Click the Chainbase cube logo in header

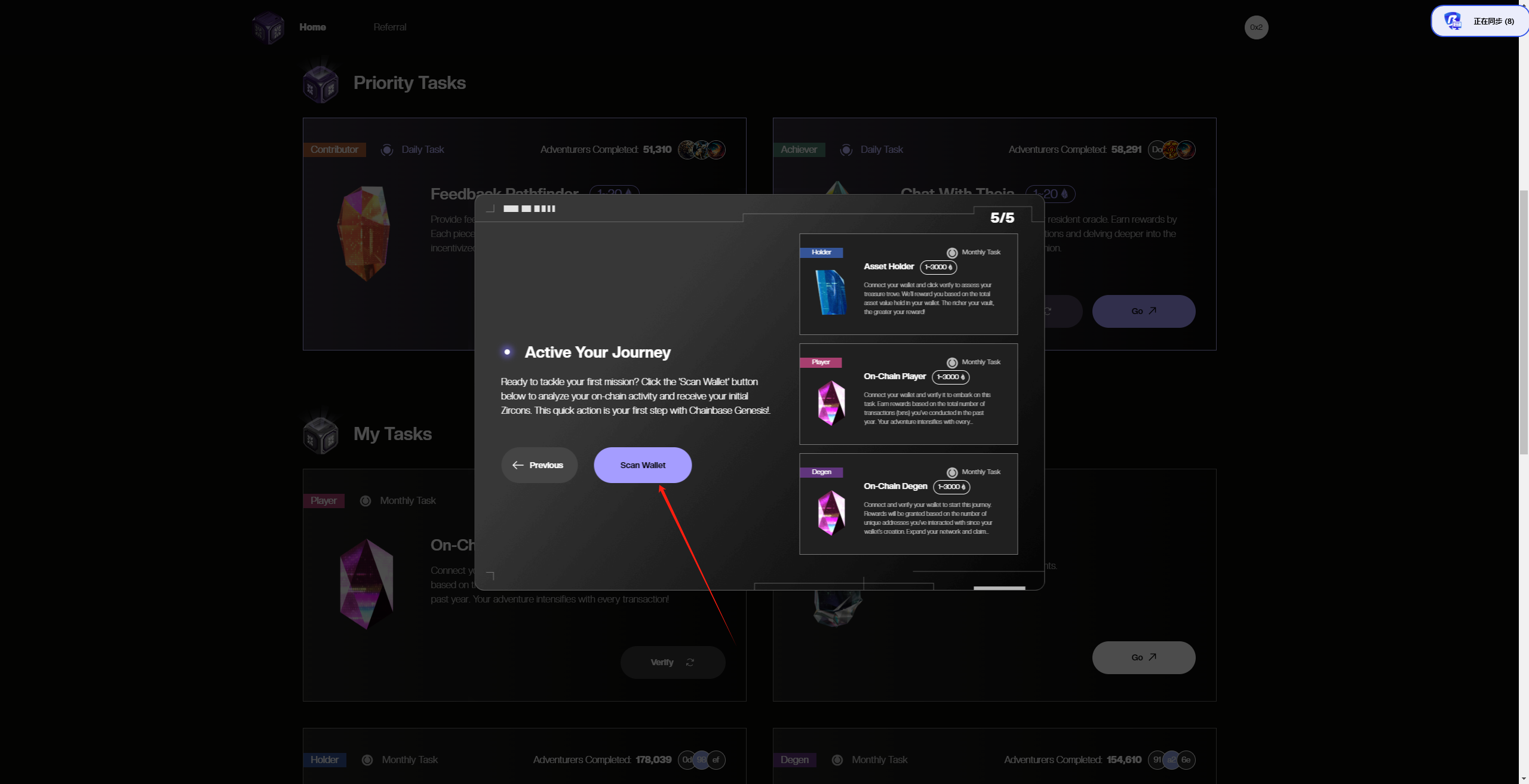point(268,27)
